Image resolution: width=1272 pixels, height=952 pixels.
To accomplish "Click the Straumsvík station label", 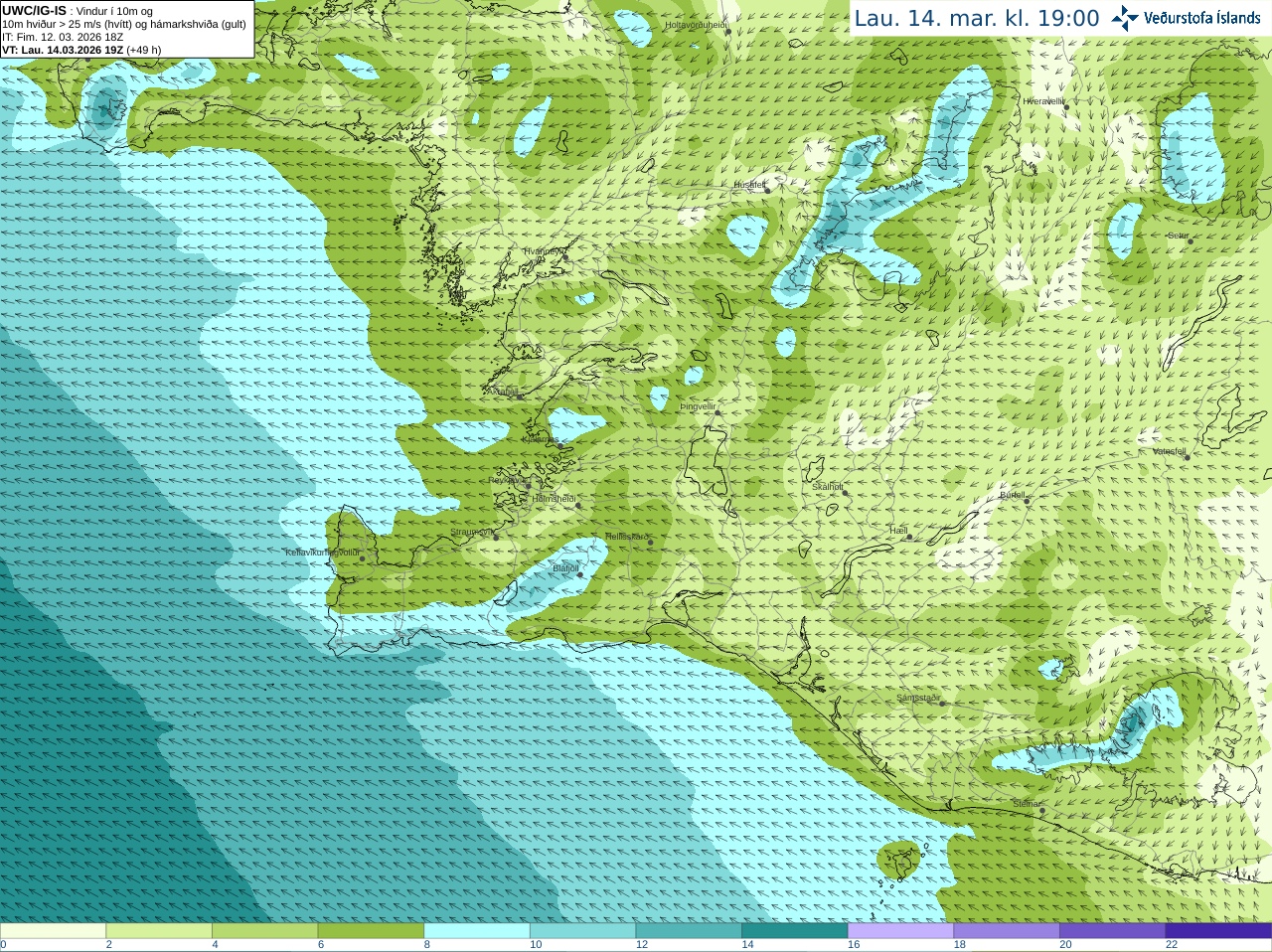I will point(471,532).
